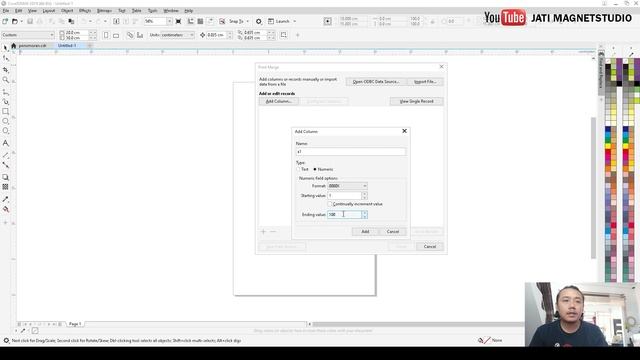This screenshot has height=360, width=640.
Task: Click the Starting value input field
Action: click(x=344, y=196)
